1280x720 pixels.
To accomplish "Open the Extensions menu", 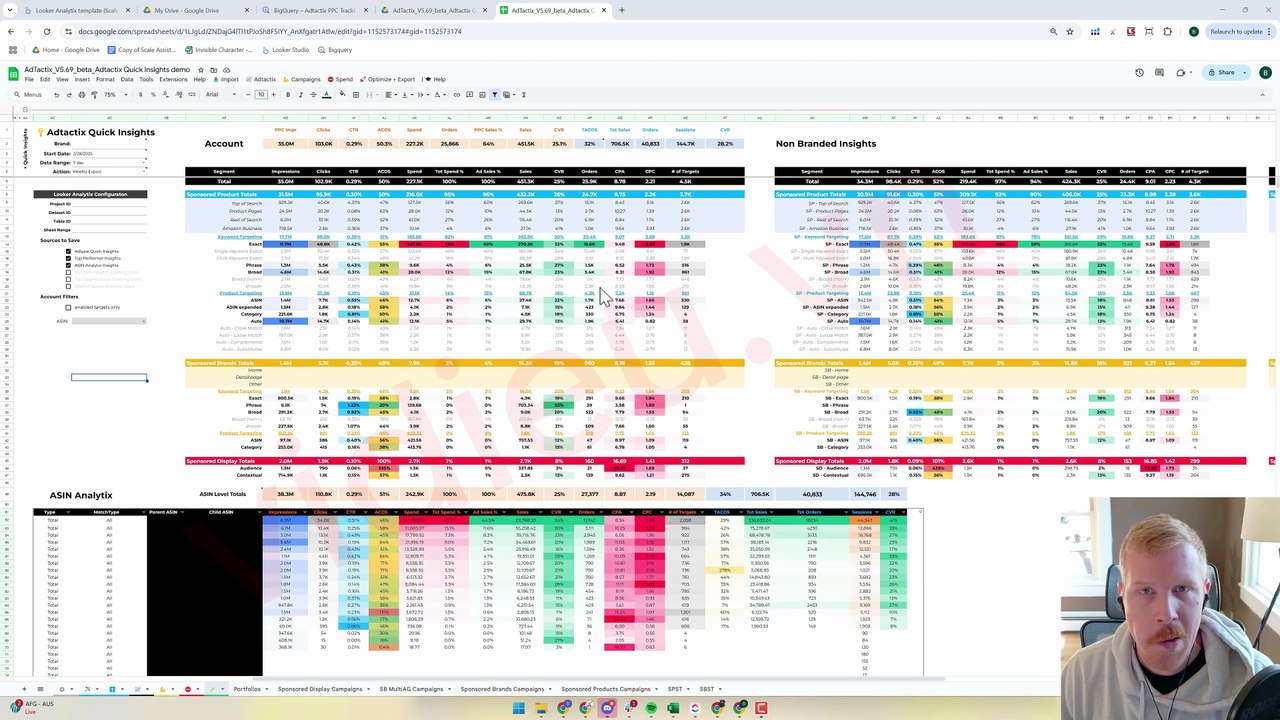I will coord(173,79).
